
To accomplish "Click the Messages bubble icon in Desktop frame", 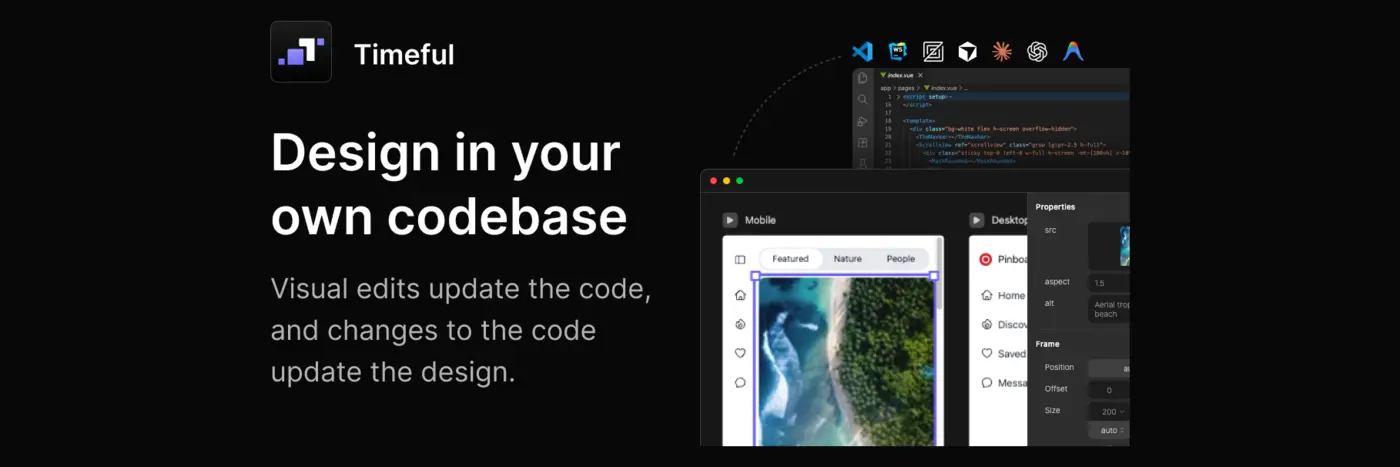I will [x=986, y=382].
